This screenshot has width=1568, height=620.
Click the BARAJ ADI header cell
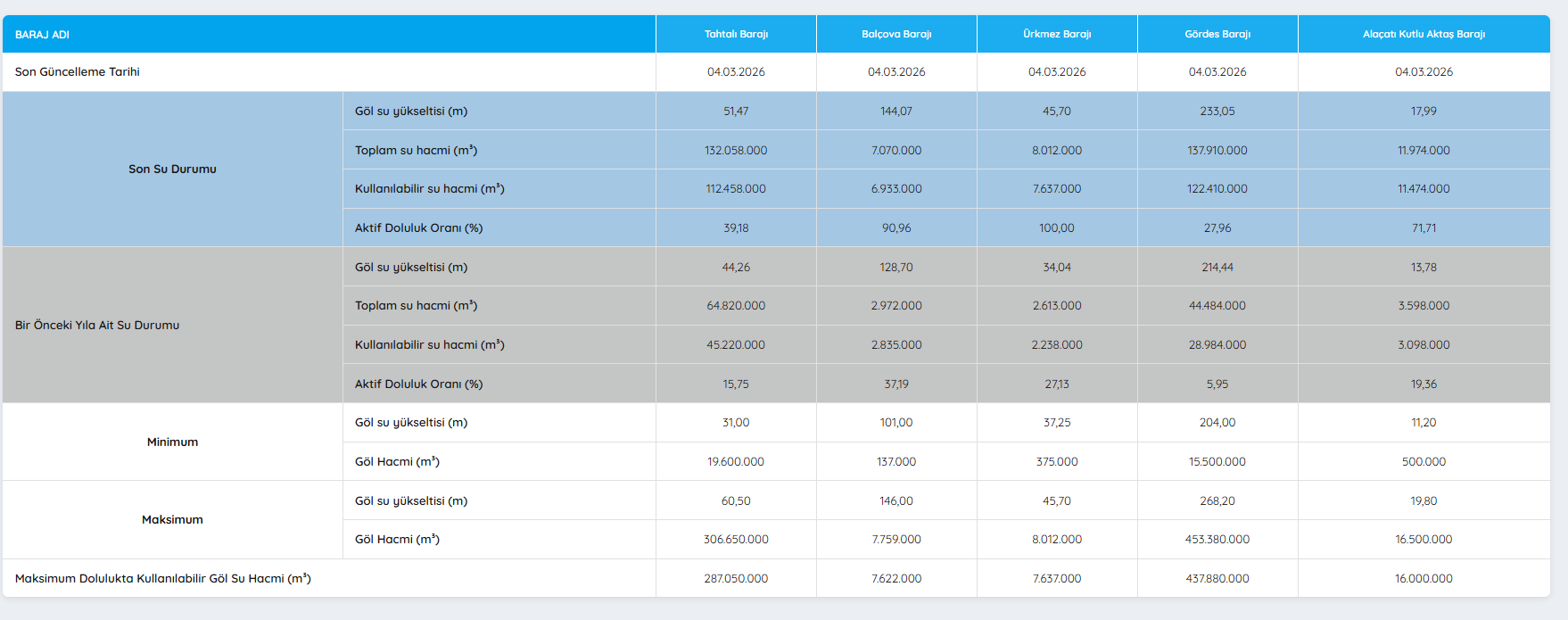point(42,35)
